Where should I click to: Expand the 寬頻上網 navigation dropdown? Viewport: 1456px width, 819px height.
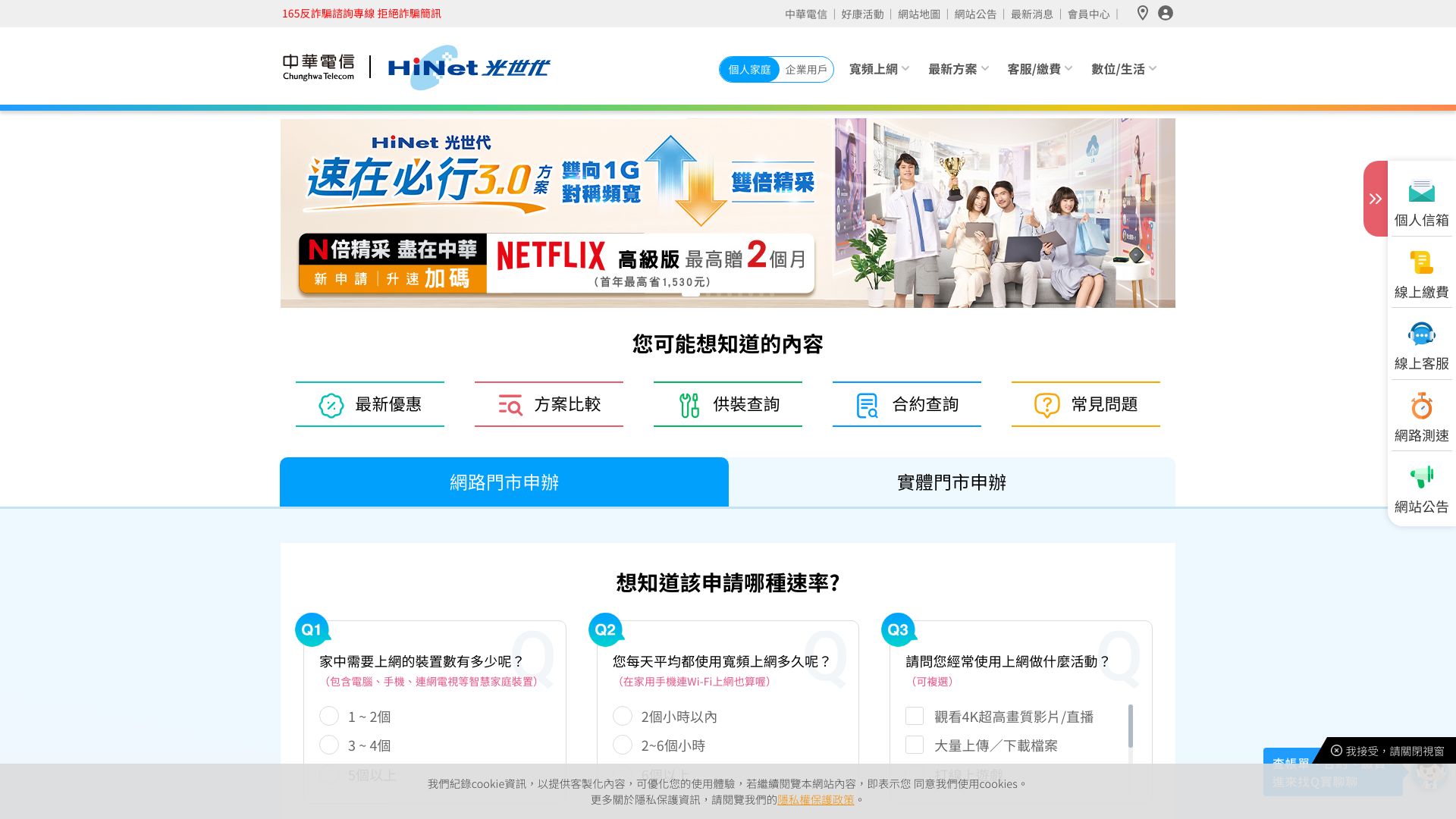[878, 69]
